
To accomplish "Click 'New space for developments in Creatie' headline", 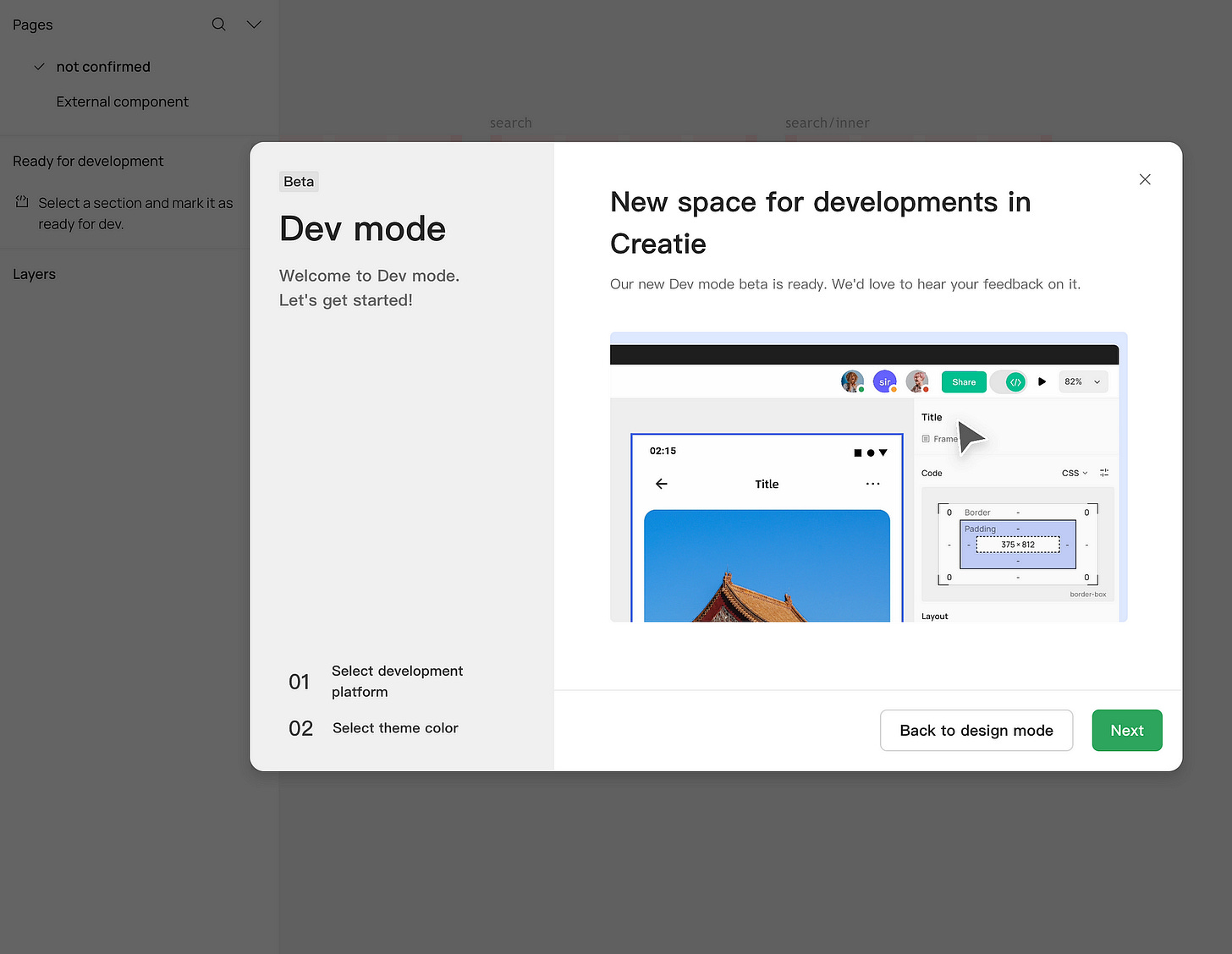I will click(821, 222).
